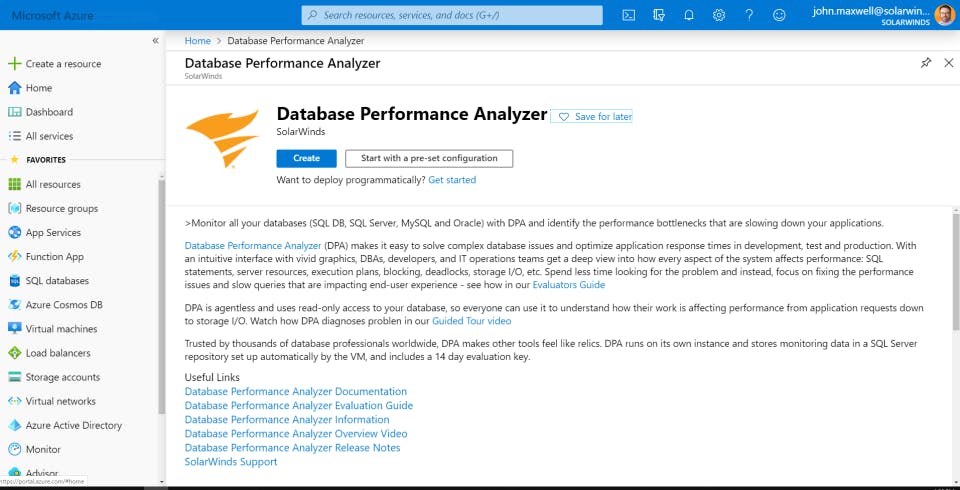The width and height of the screenshot is (960, 490).
Task: Open Azure Cosmos DB from favorites
Action: point(64,305)
